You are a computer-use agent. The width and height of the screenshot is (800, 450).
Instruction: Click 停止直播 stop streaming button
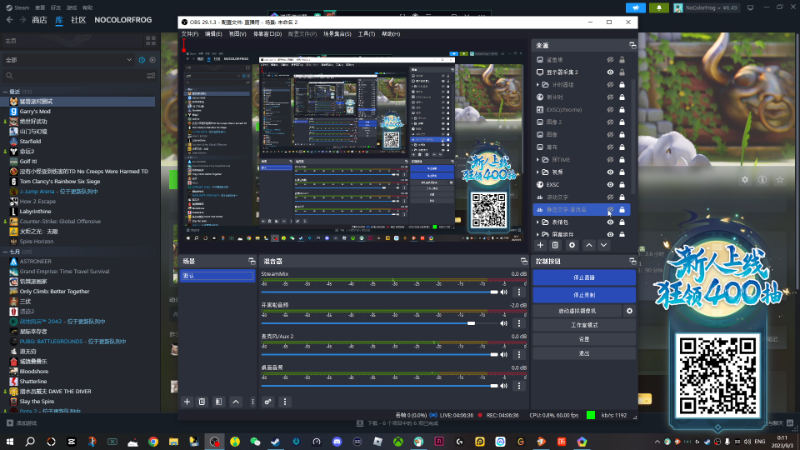click(584, 278)
